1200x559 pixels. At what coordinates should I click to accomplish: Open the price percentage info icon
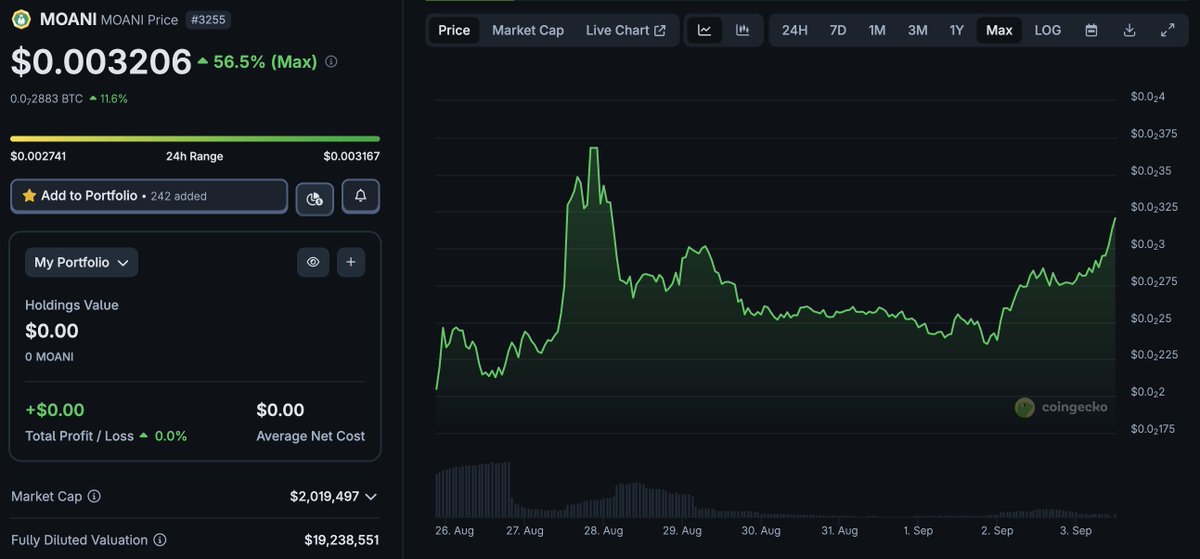point(331,62)
